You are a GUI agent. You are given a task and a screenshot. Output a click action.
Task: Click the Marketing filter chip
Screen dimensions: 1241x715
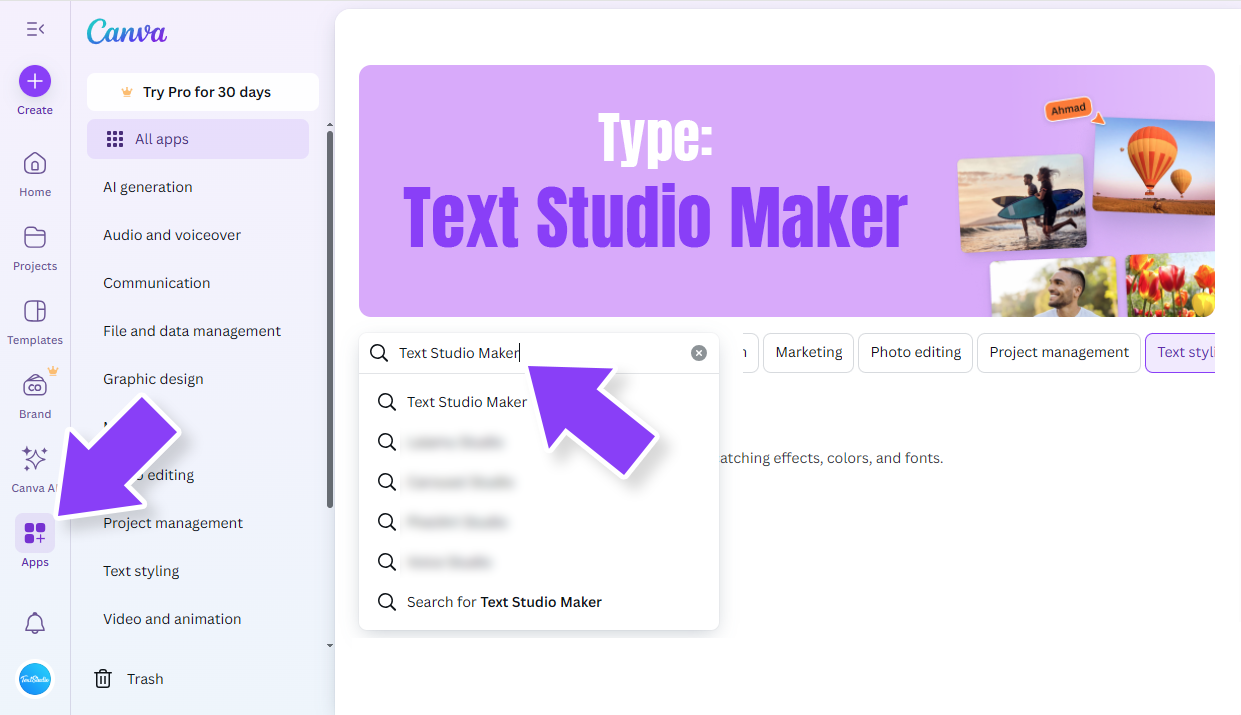pyautogui.click(x=808, y=352)
